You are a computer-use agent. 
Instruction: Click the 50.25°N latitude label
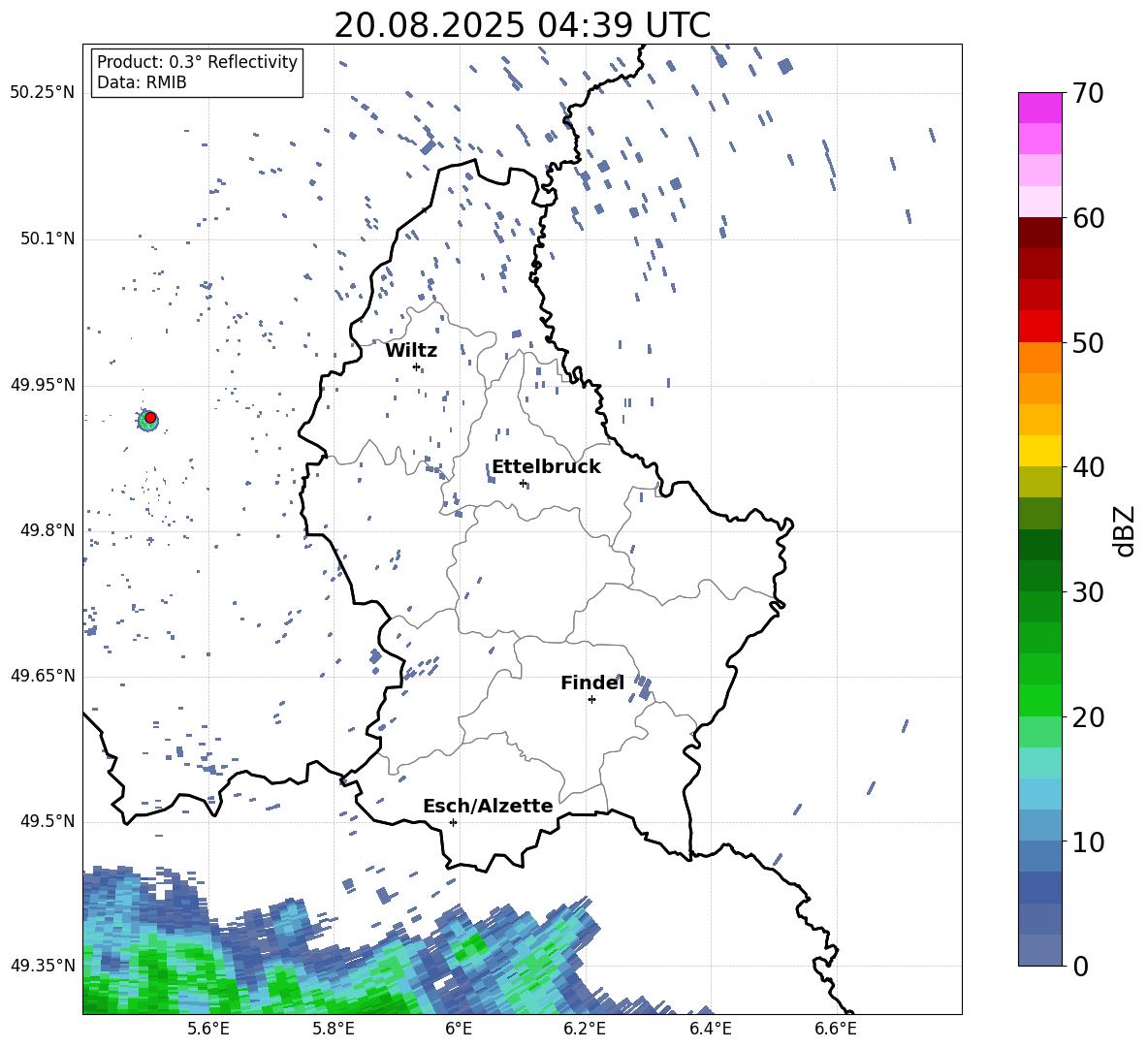43,93
